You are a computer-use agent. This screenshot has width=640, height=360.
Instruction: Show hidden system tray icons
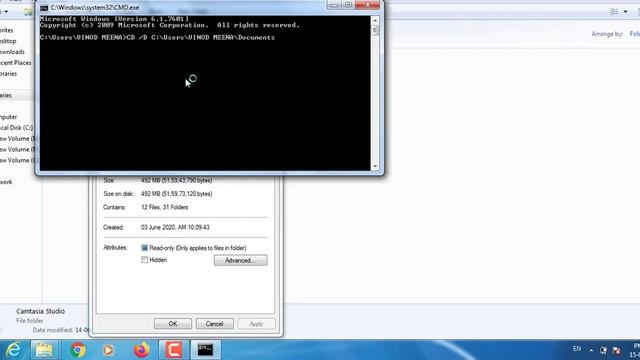coord(591,350)
